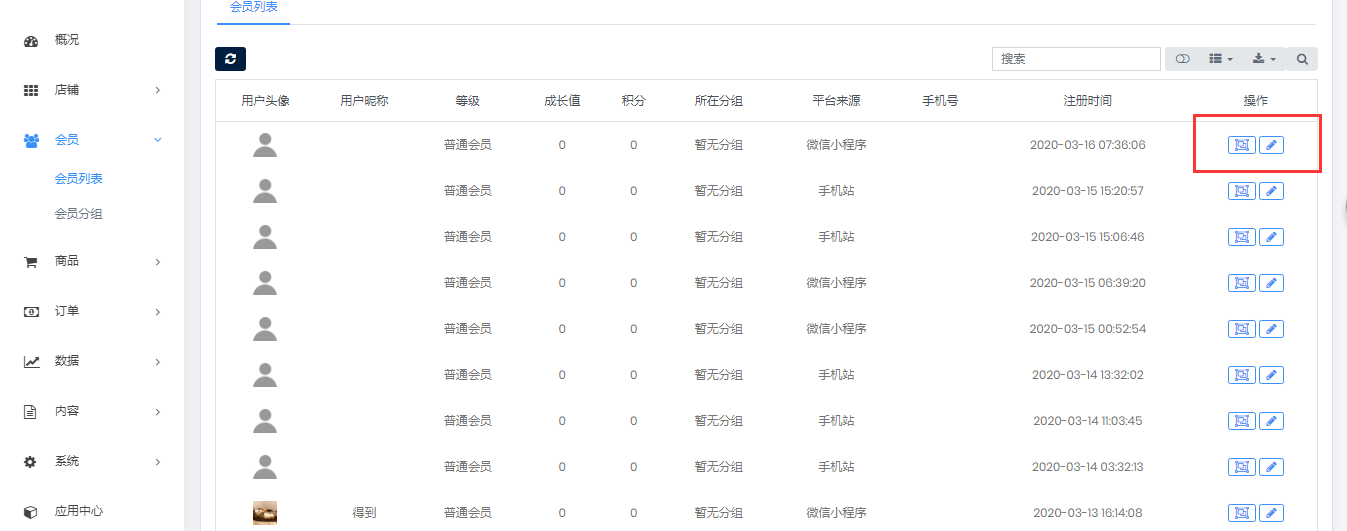Click 手机站 in 2020-03-14 11:03:45 row
The image size is (1347, 531).
(x=836, y=421)
